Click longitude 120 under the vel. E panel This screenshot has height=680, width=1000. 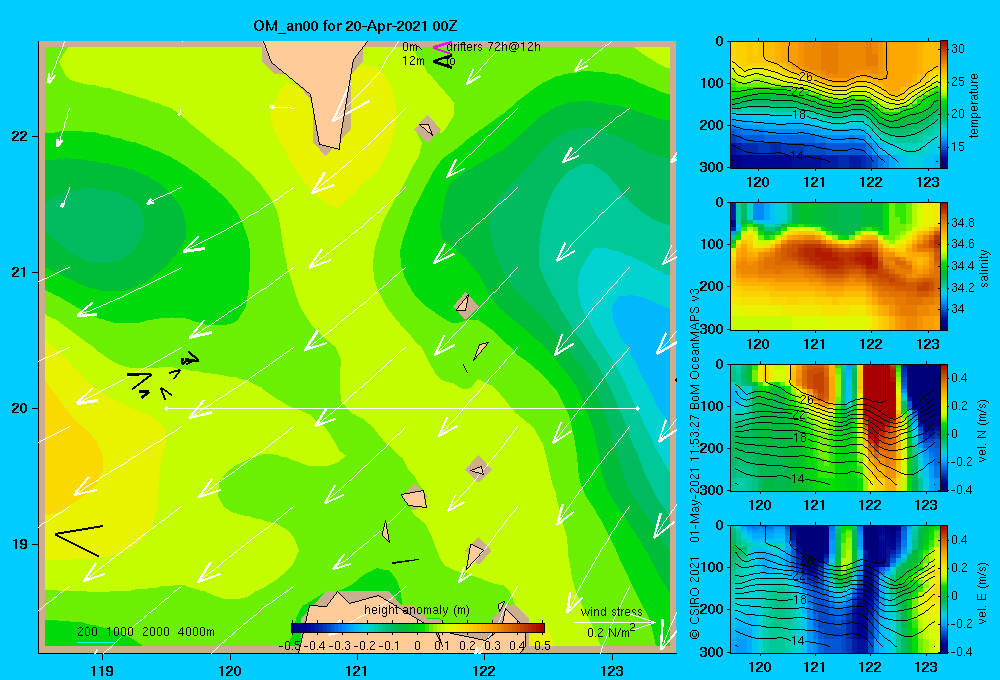pos(759,667)
